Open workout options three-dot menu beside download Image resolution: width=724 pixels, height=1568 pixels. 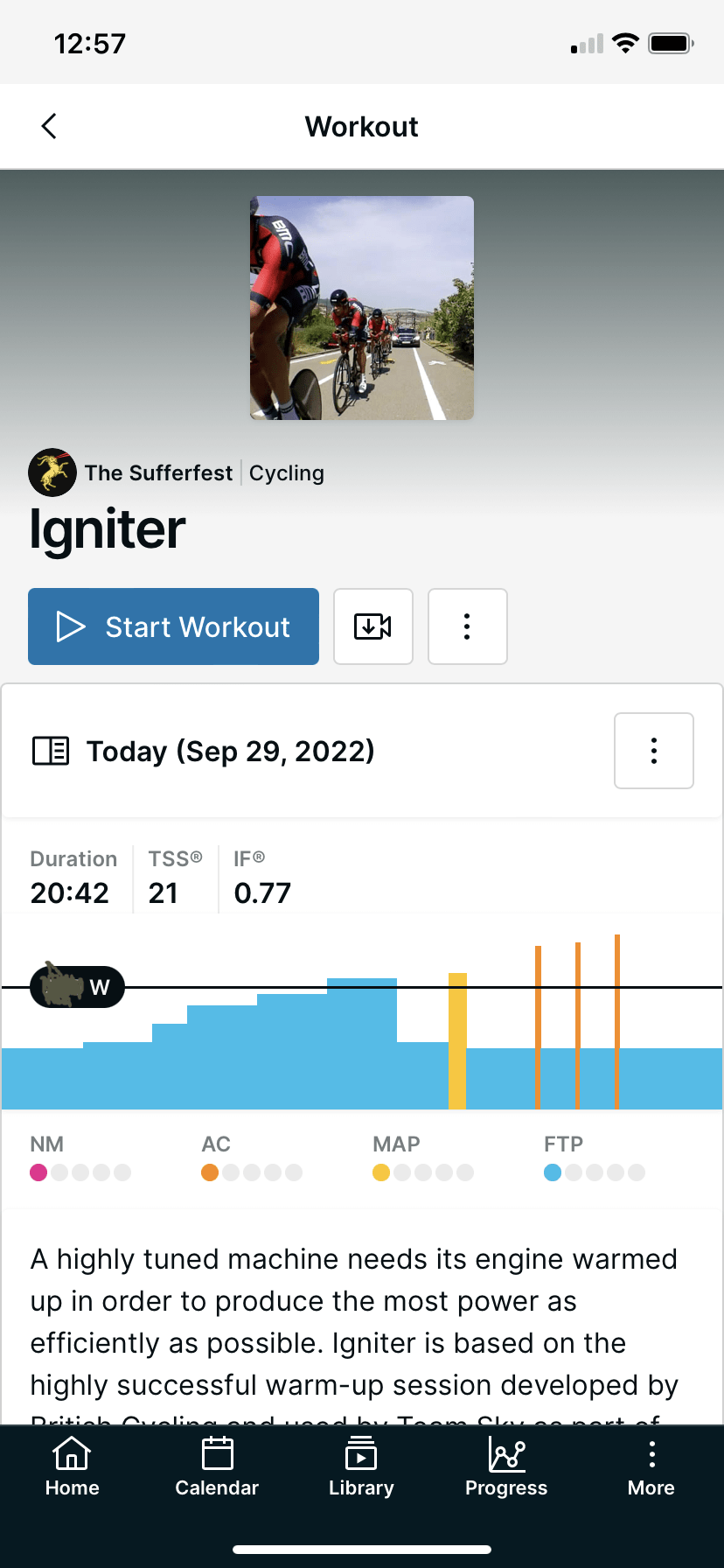click(x=468, y=626)
